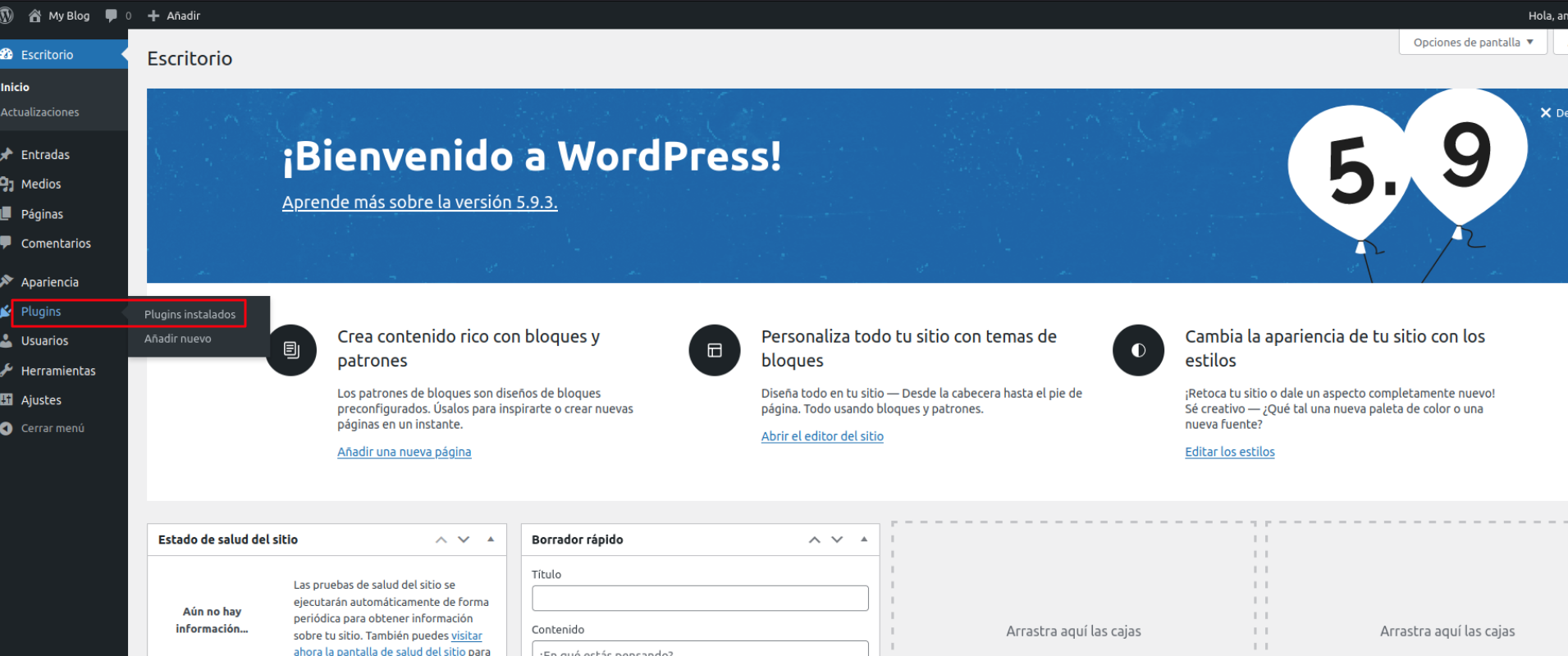This screenshot has height=656, width=1568.
Task: Click the Plugins plug icon
Action: tap(7, 312)
